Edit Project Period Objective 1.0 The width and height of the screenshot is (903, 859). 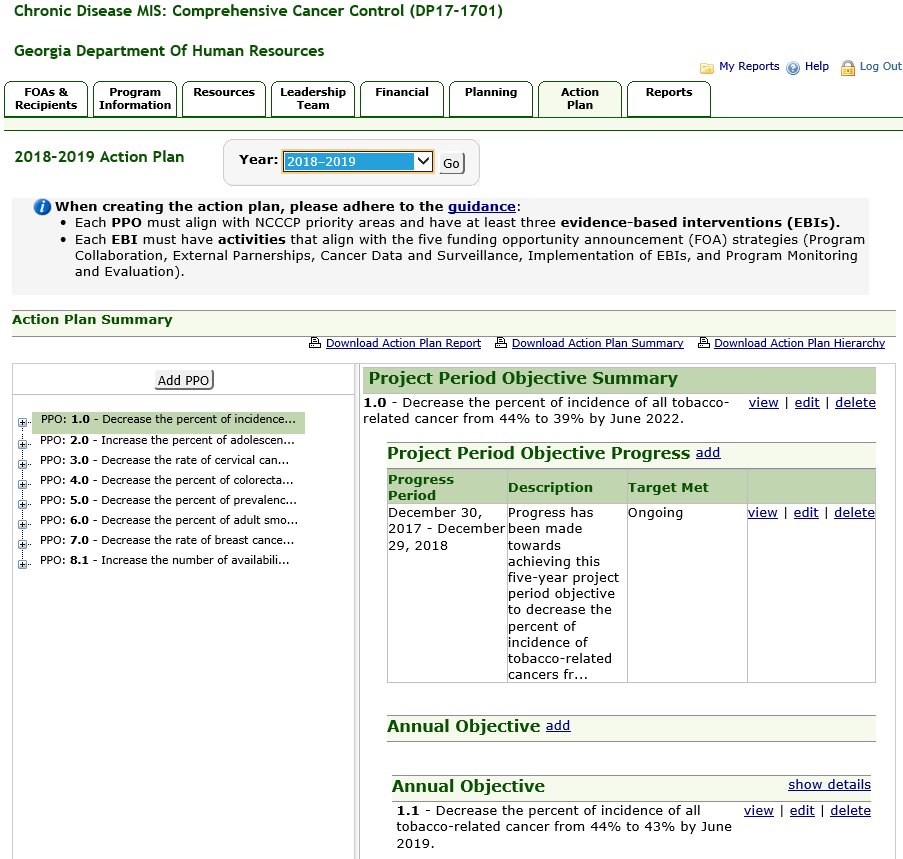coord(807,402)
